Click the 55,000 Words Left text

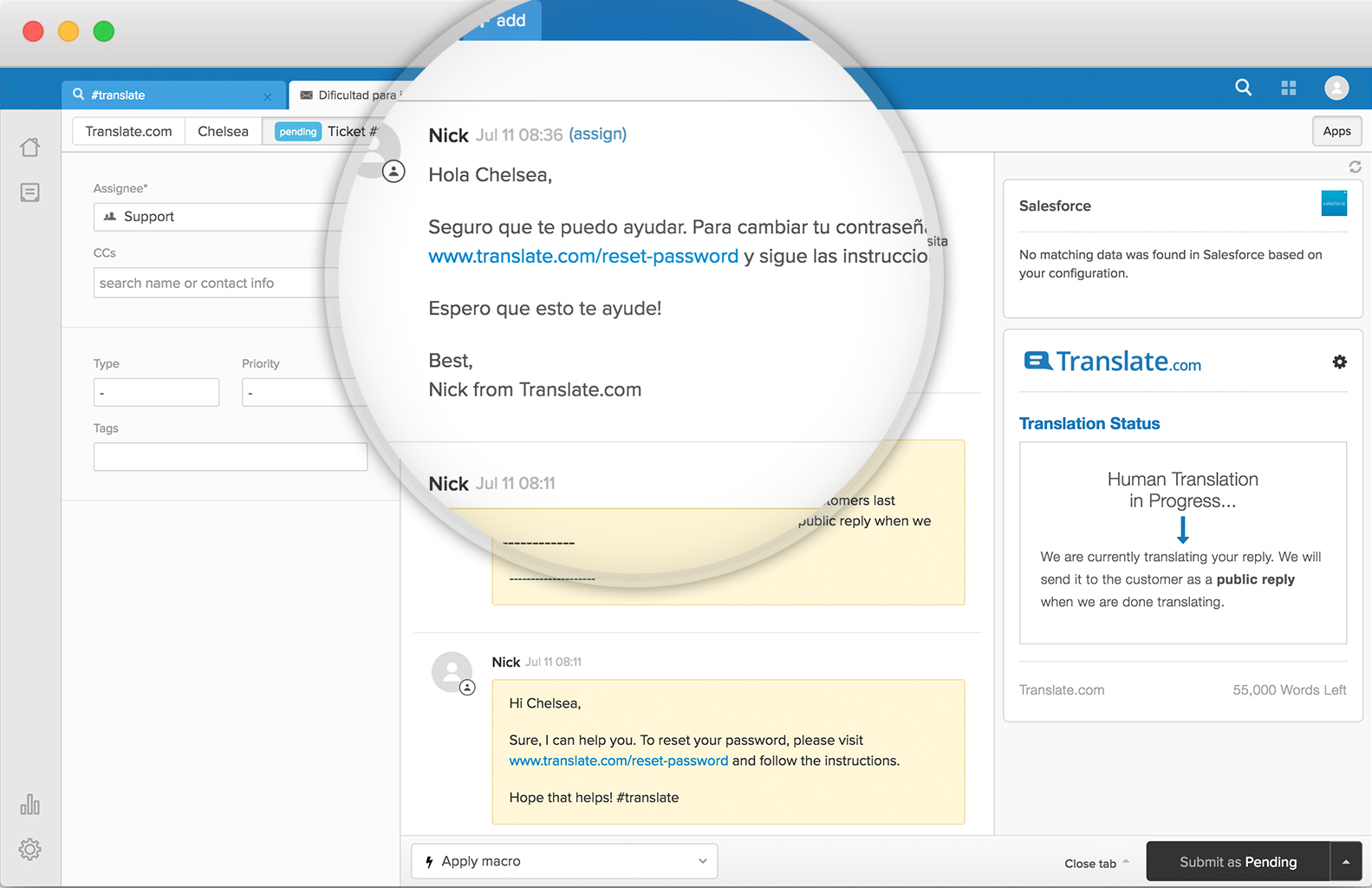click(x=1289, y=689)
